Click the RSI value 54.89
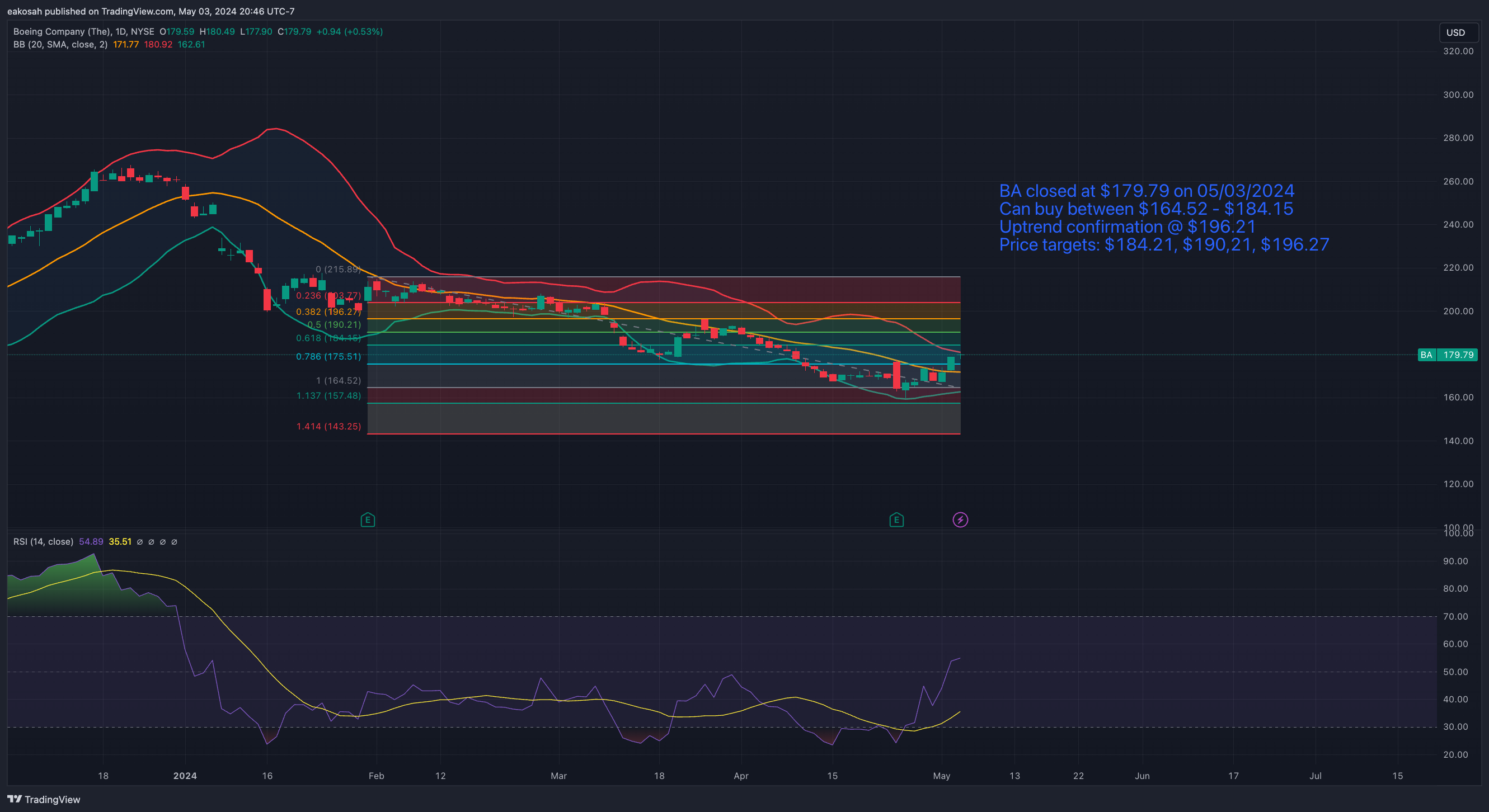1489x812 pixels. (x=91, y=542)
